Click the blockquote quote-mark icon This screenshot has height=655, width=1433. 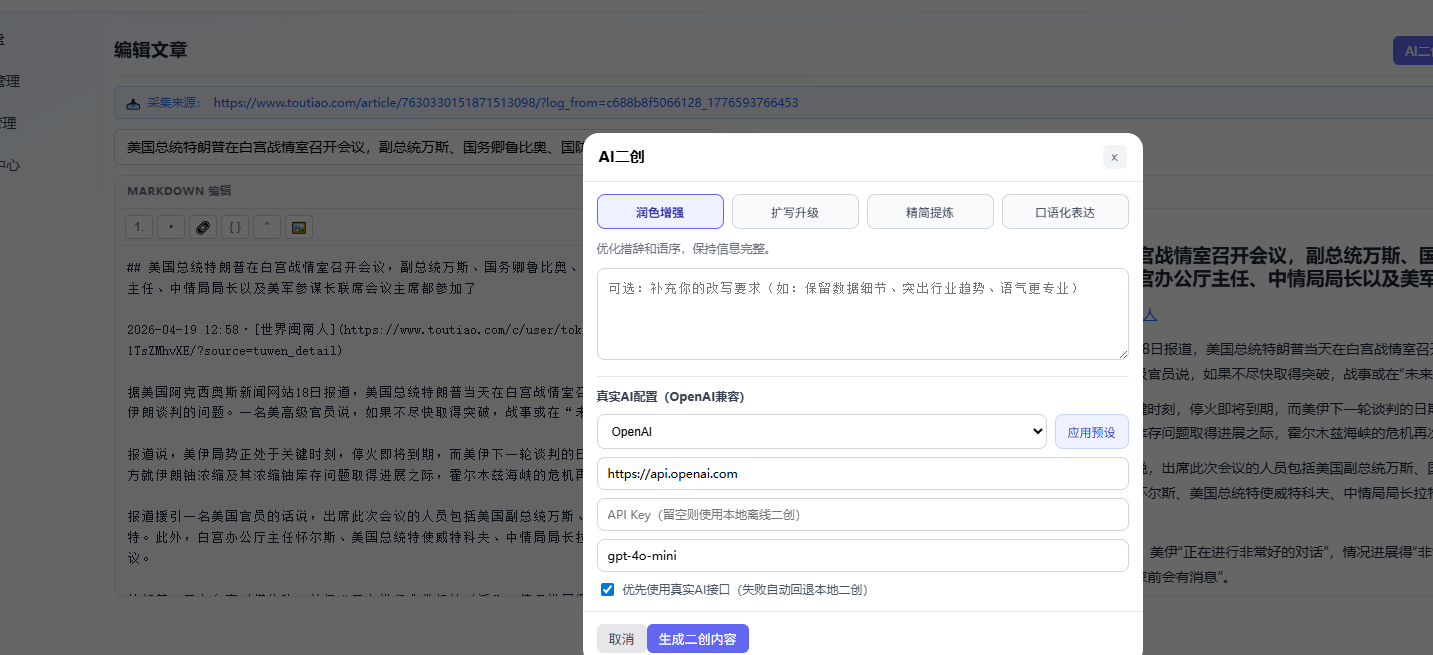(x=266, y=227)
